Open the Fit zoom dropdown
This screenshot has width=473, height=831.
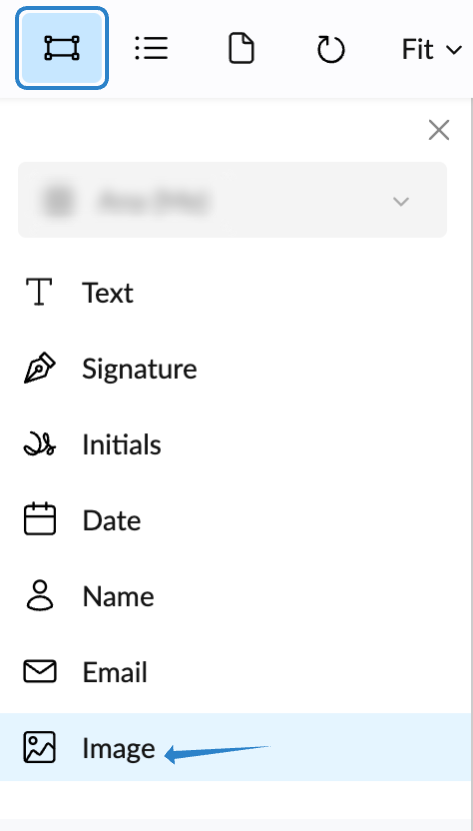431,50
